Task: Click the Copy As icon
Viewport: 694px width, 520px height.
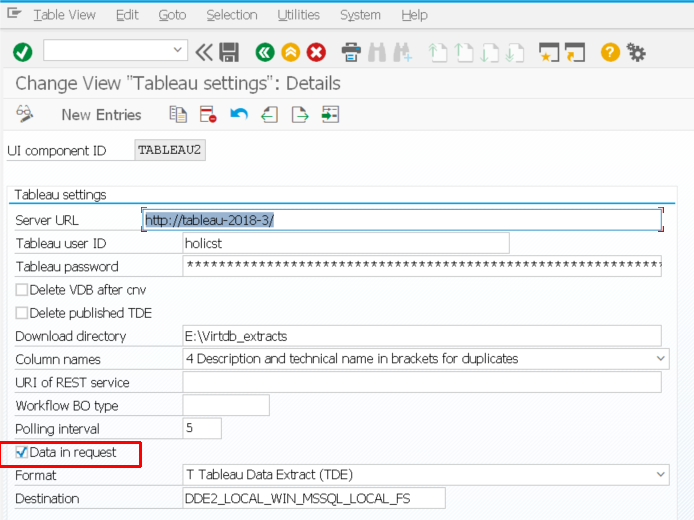Action: [x=178, y=115]
